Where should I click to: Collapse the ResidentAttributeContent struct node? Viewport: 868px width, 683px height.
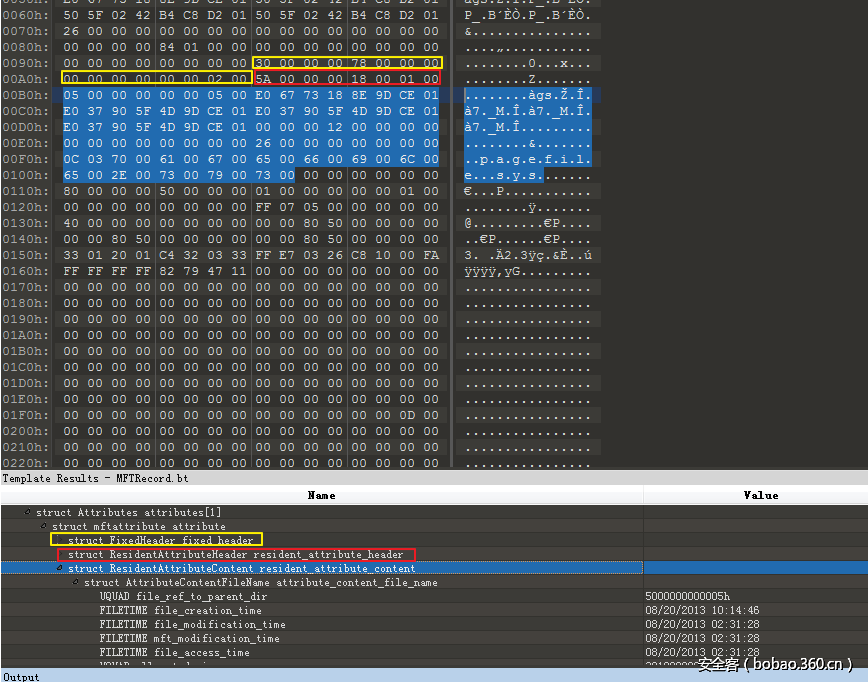coord(60,569)
